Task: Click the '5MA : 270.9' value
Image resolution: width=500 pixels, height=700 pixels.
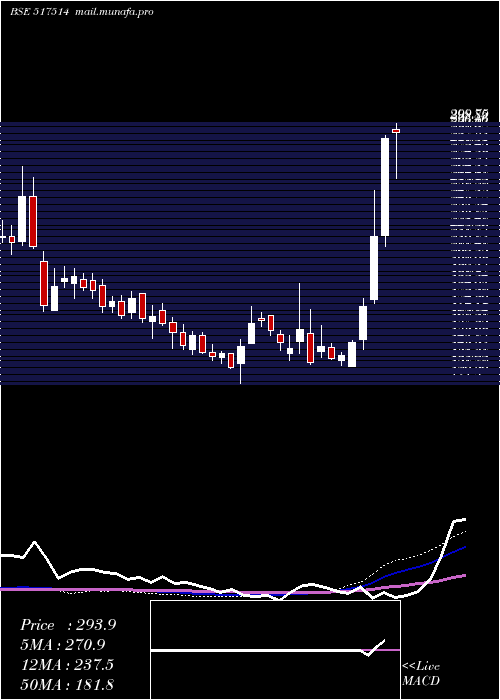Action: (x=63, y=645)
